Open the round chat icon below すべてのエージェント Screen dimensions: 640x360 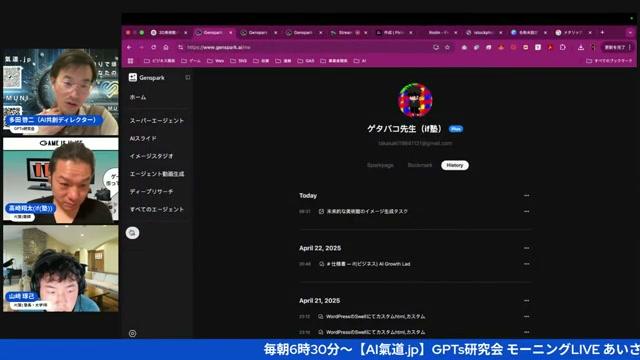pos(132,233)
